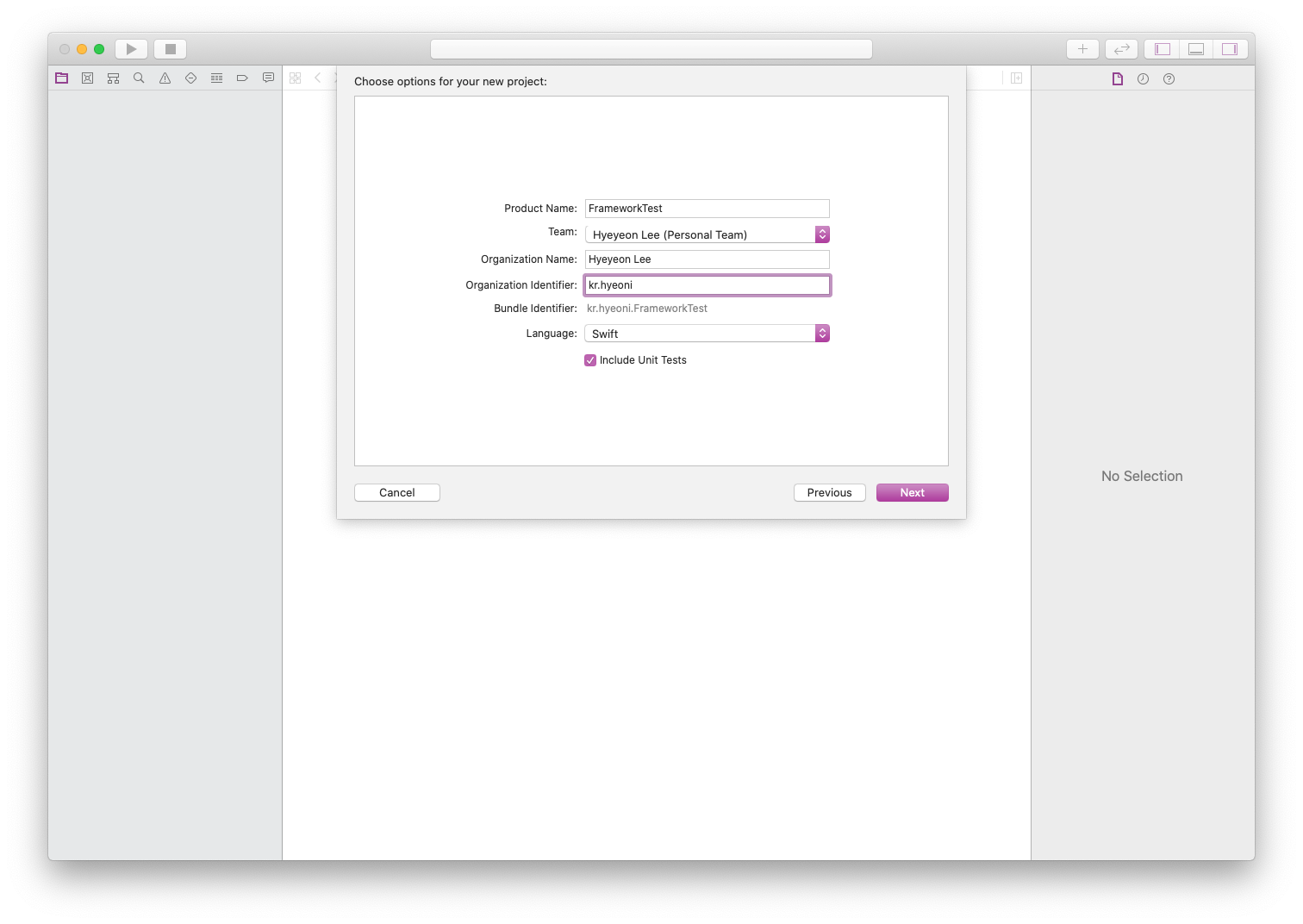Open the Team dropdown
This screenshot has width=1303, height=924.
pos(708,234)
